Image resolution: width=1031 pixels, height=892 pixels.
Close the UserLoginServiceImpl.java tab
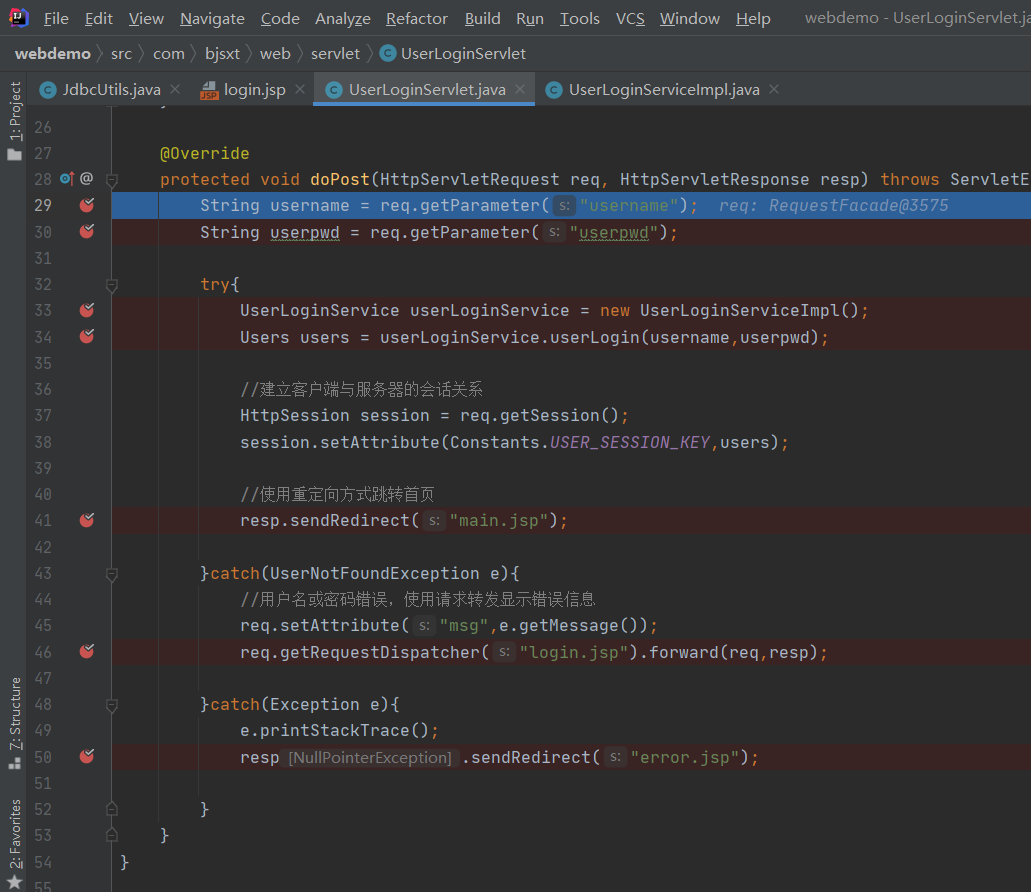[x=774, y=89]
